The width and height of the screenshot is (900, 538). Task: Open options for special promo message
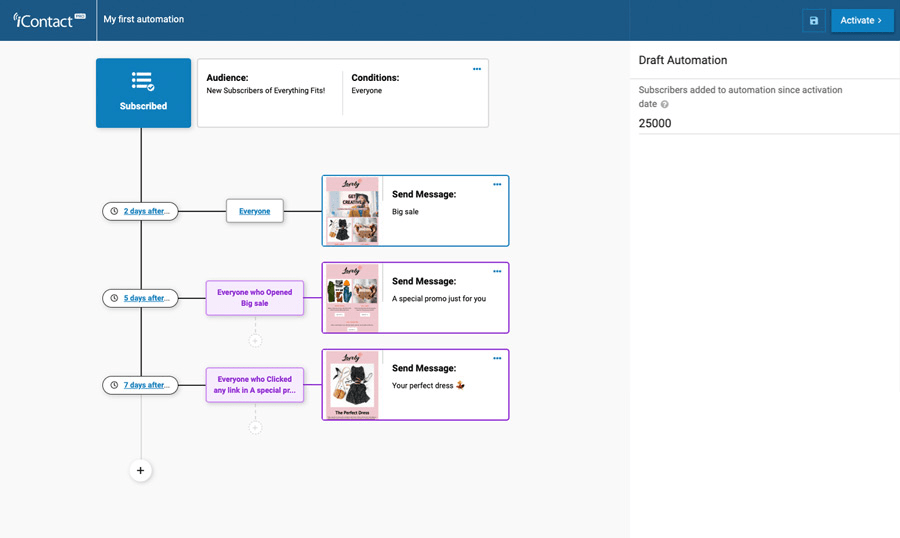coord(497,271)
